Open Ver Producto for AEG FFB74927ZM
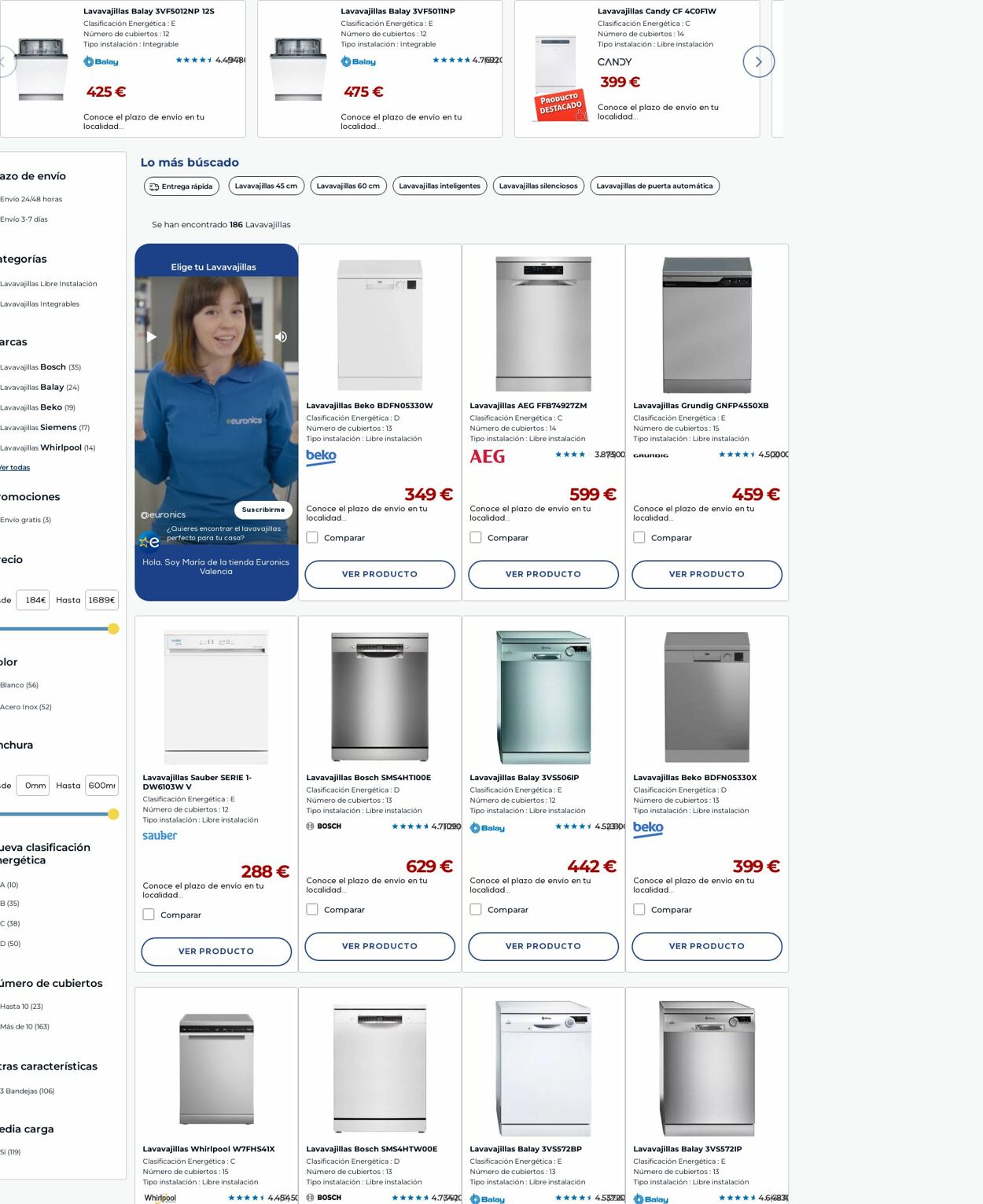The image size is (983, 1204). [543, 574]
